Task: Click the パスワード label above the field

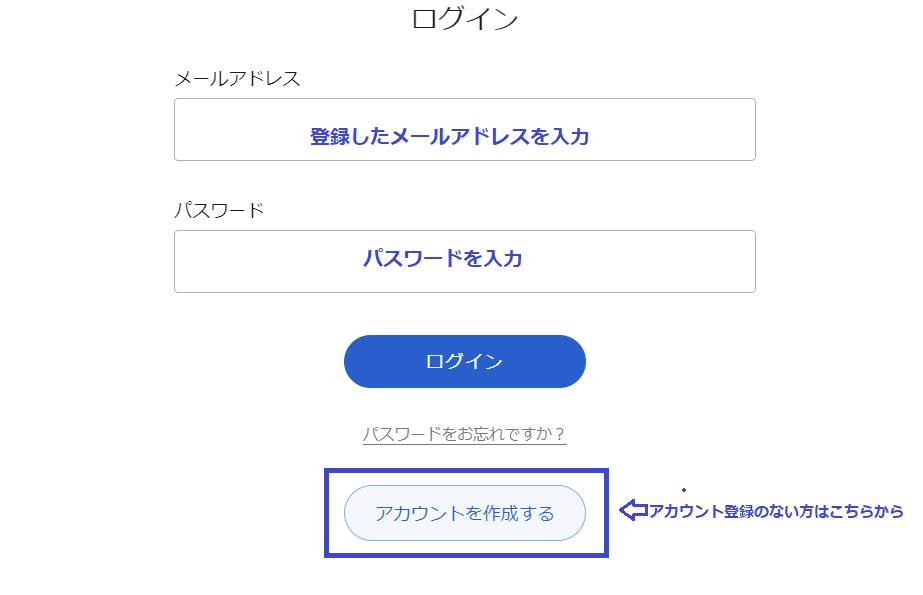Action: point(219,210)
